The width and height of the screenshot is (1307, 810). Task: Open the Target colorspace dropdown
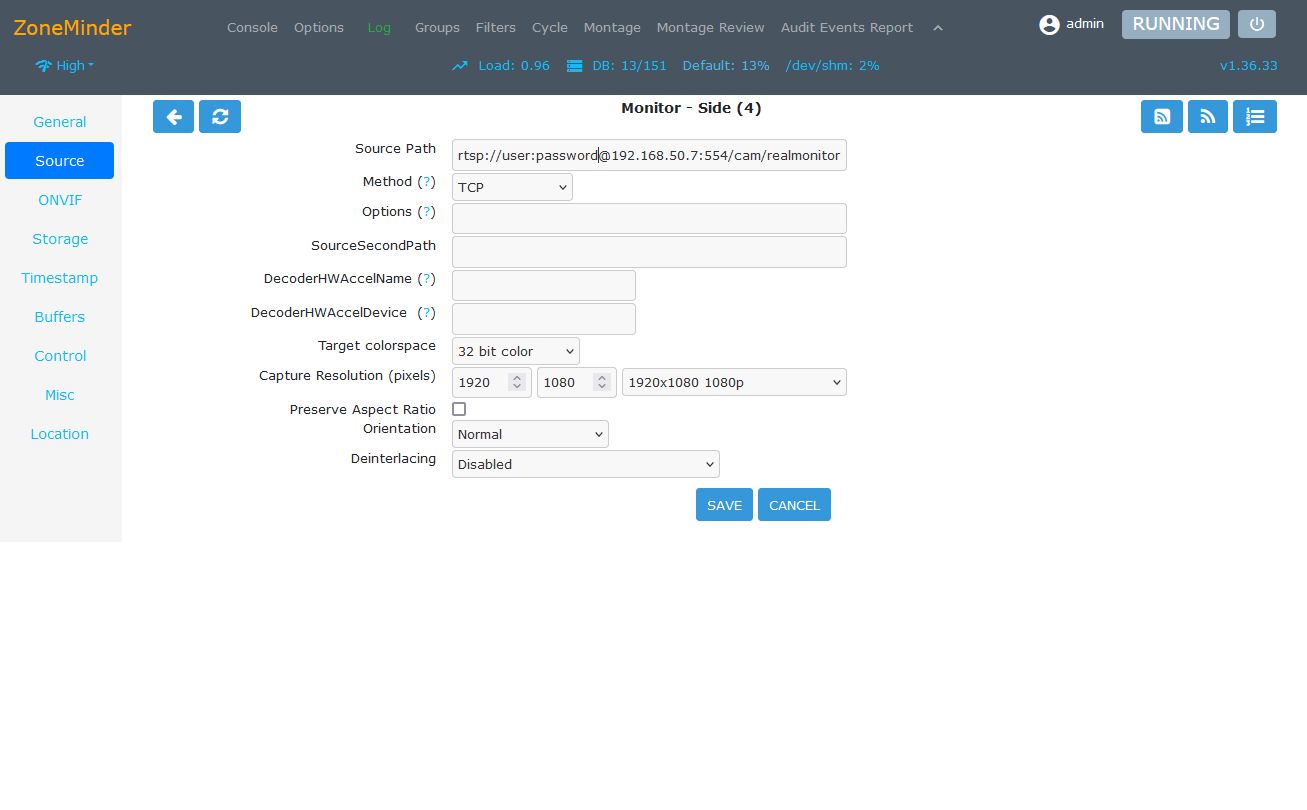[x=516, y=351]
